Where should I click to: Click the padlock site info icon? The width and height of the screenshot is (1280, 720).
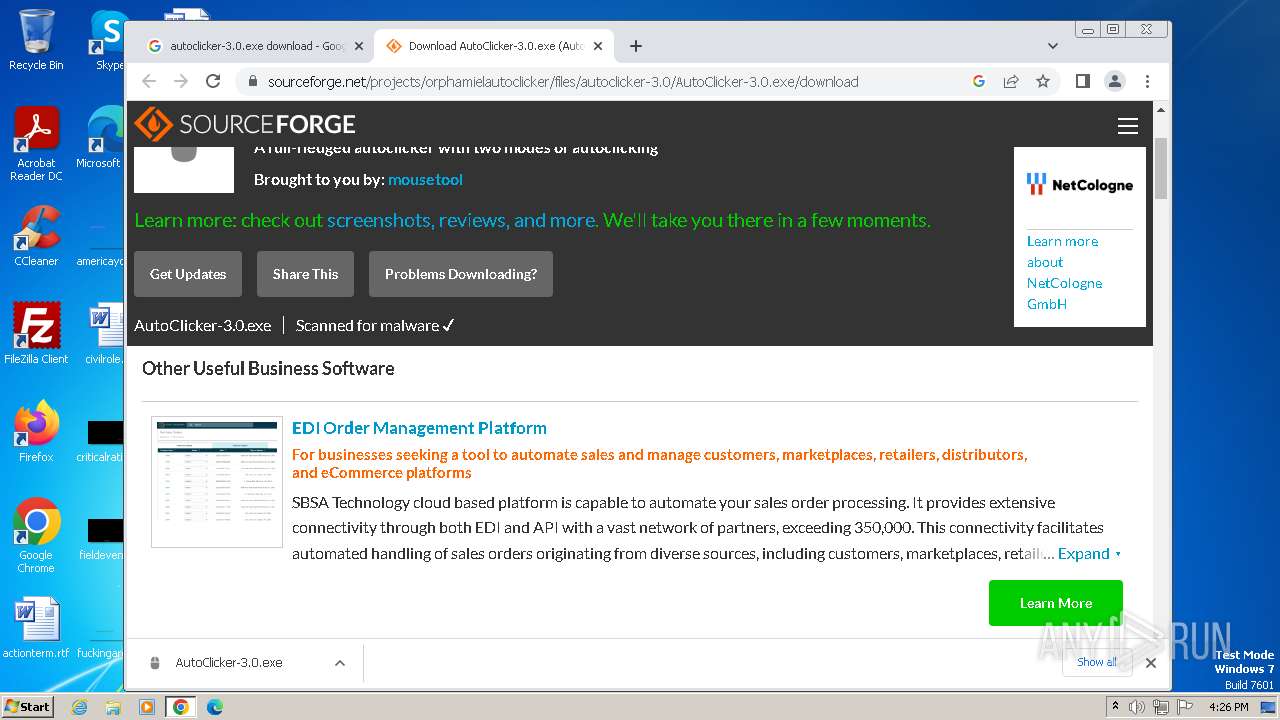[252, 82]
